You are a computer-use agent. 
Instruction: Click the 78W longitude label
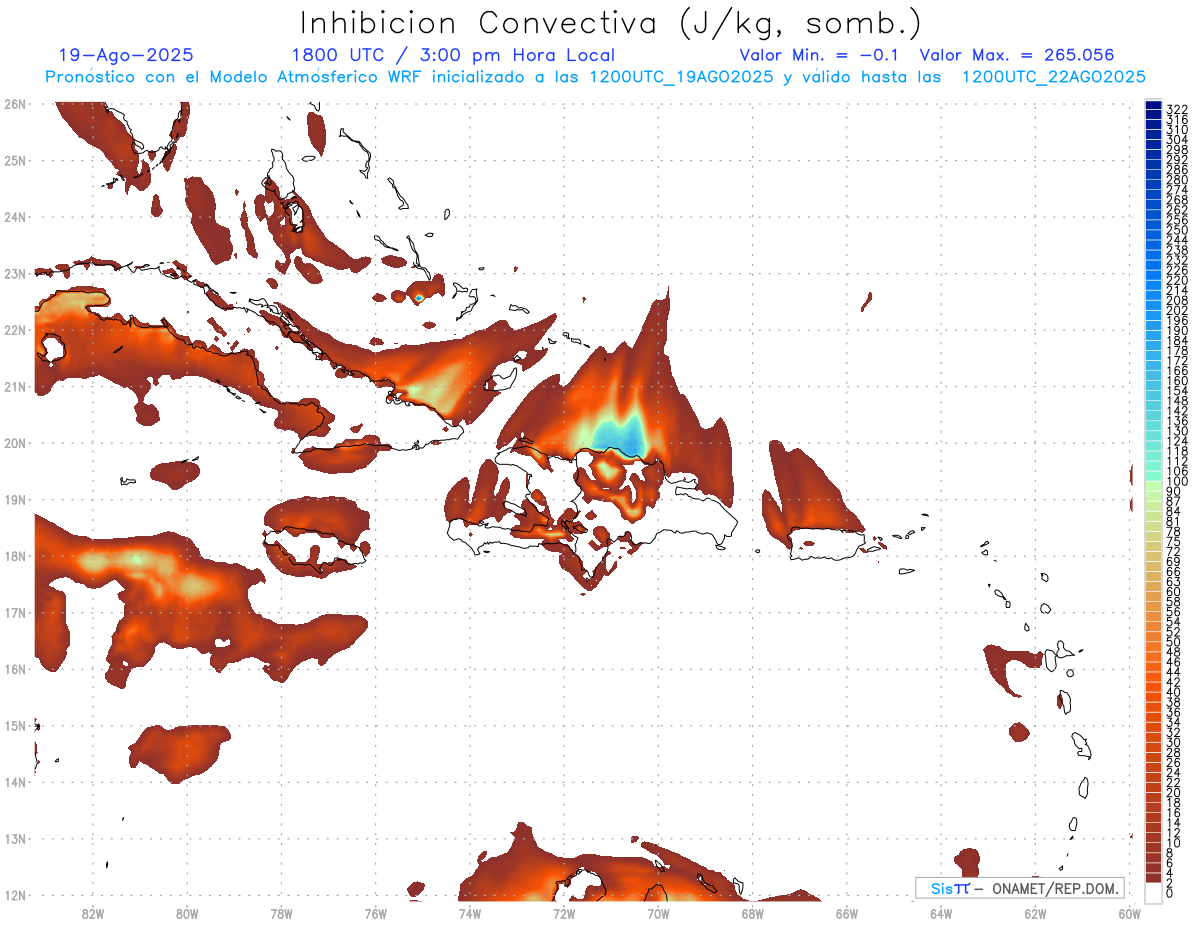coord(281,913)
